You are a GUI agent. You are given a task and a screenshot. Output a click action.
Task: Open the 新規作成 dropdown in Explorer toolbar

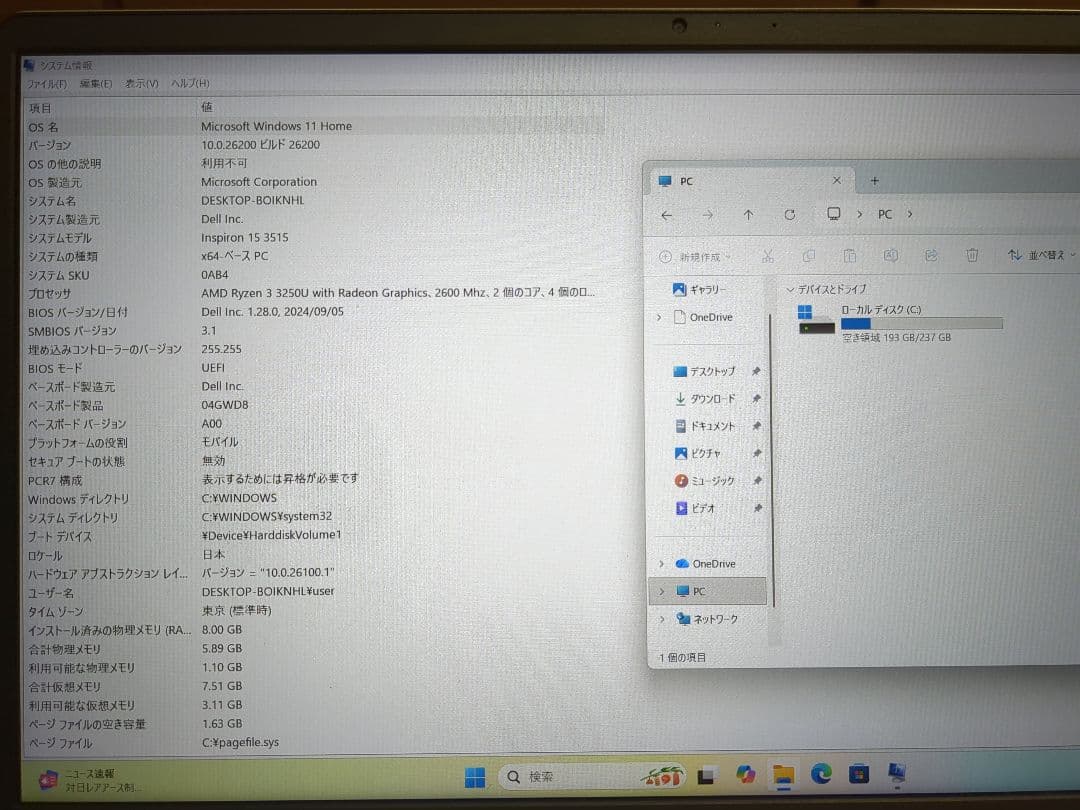(x=695, y=257)
